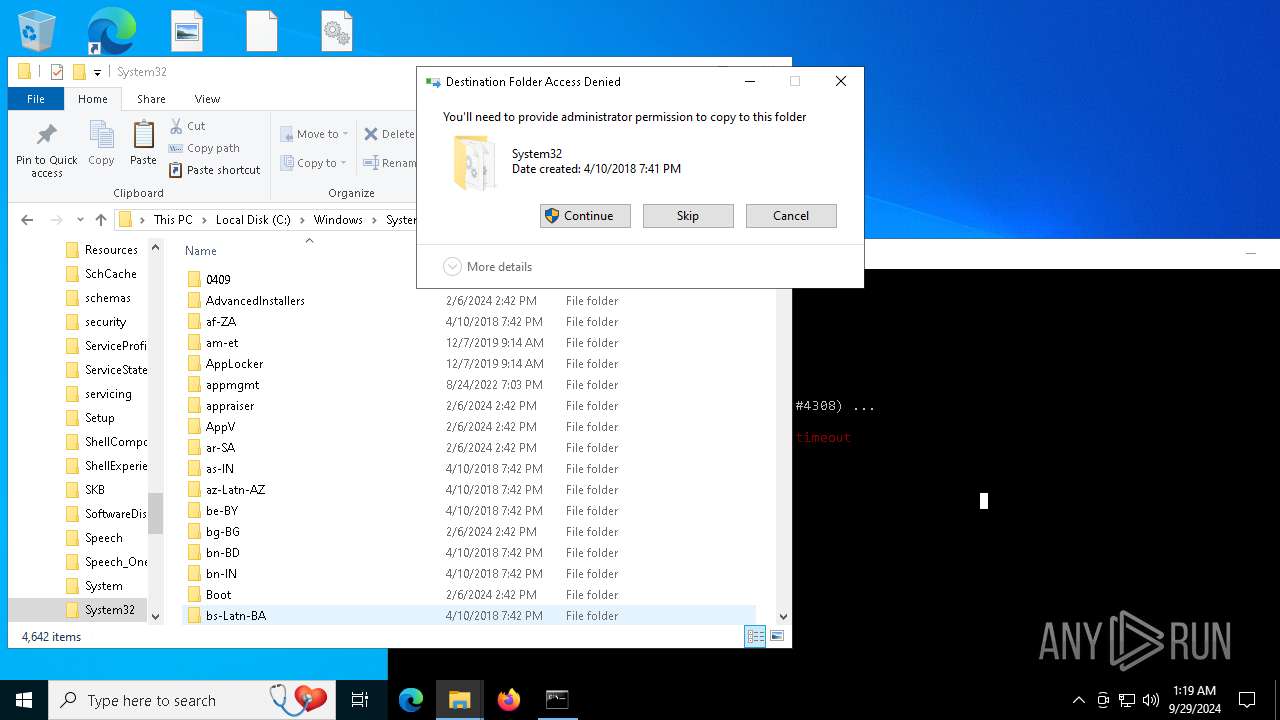Open Quick Access Toolbar customize dropdown
Image resolution: width=1280 pixels, height=720 pixels.
(97, 72)
